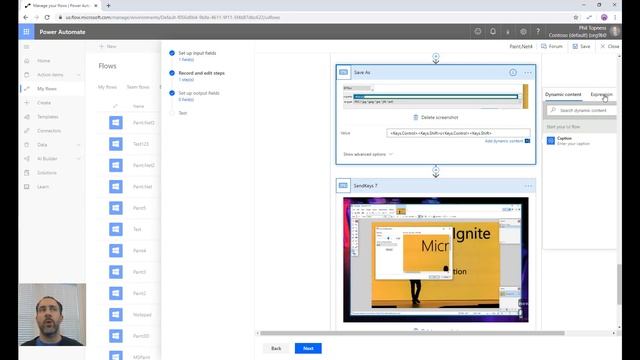Viewport: 640px width, 360px height.
Task: Open Templates in the left navigation
Action: tap(48, 117)
